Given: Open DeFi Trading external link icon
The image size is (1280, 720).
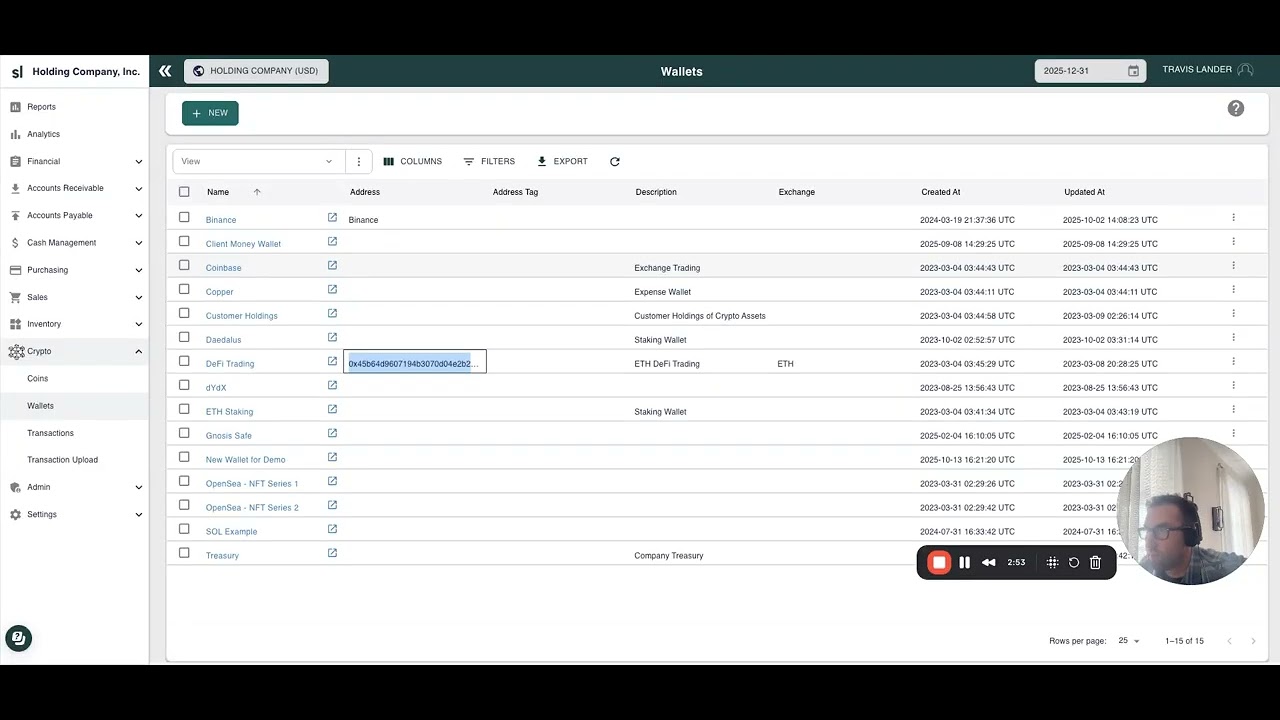Looking at the screenshot, I should click(332, 361).
